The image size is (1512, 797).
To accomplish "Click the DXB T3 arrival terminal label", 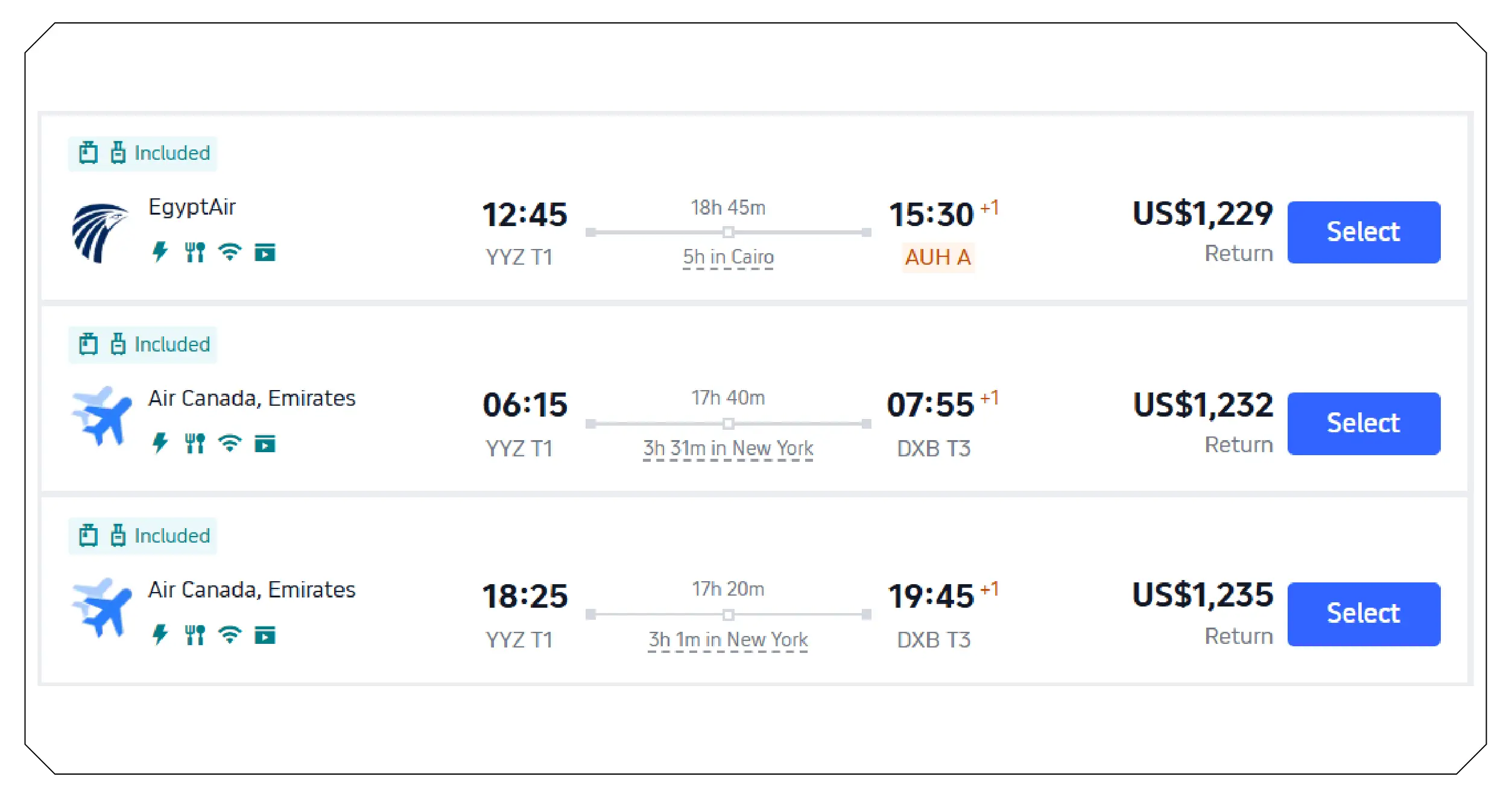I will tap(934, 447).
